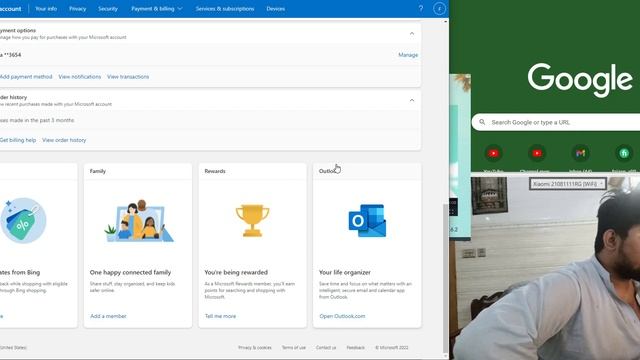Open the help question mark icon
This screenshot has width=640, height=360.
pos(421,9)
